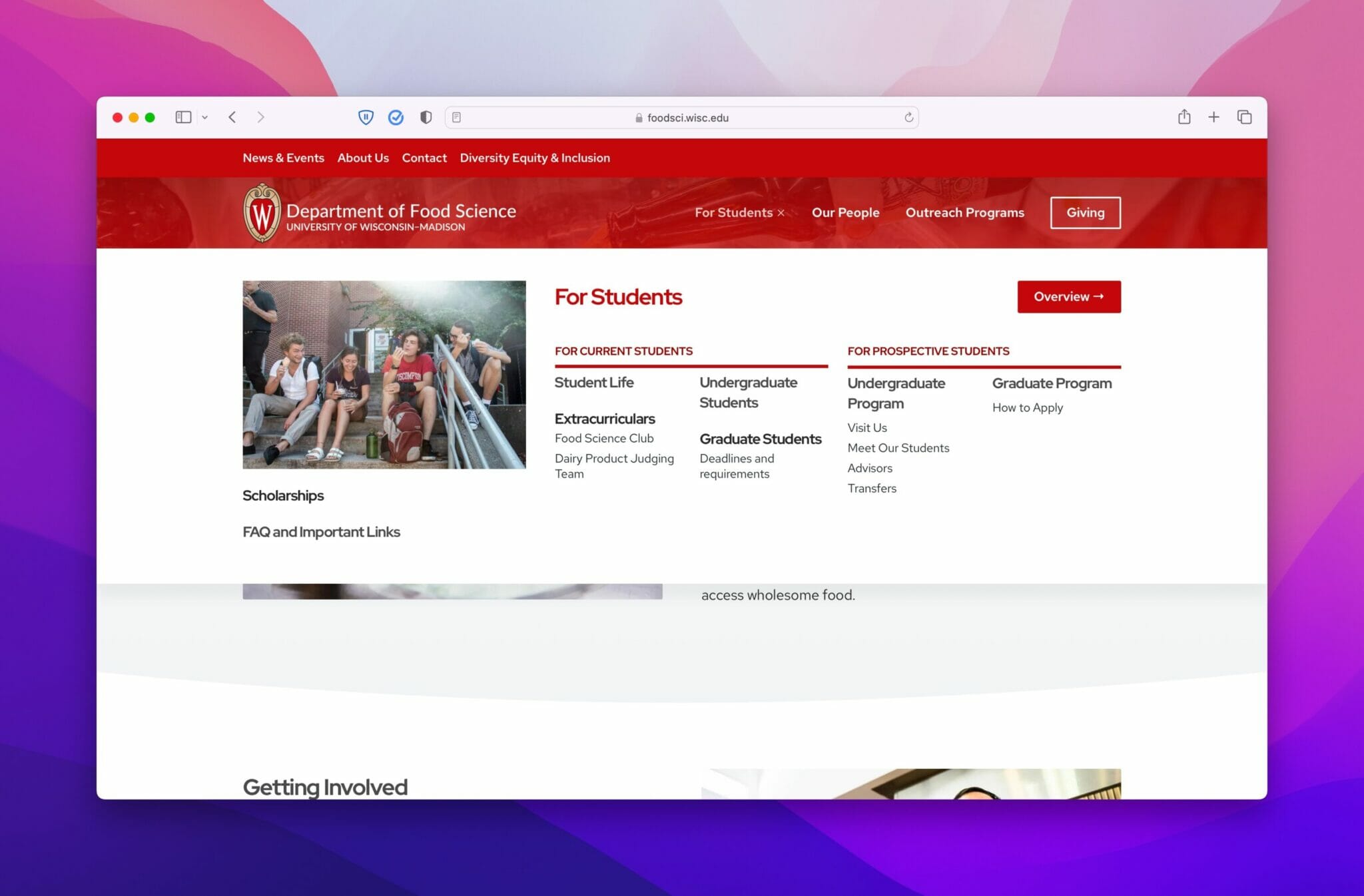Screen dimensions: 1364x896
Task: Click the green fullscreen window button
Action: (150, 117)
